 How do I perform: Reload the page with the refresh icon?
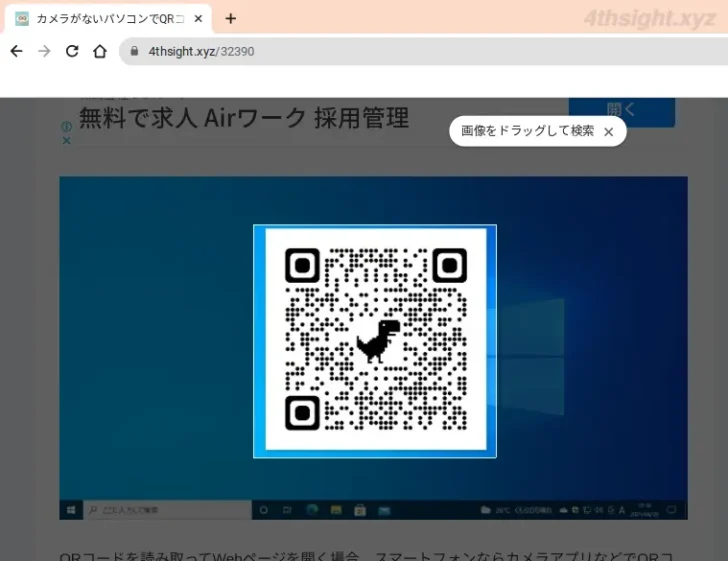pos(72,51)
